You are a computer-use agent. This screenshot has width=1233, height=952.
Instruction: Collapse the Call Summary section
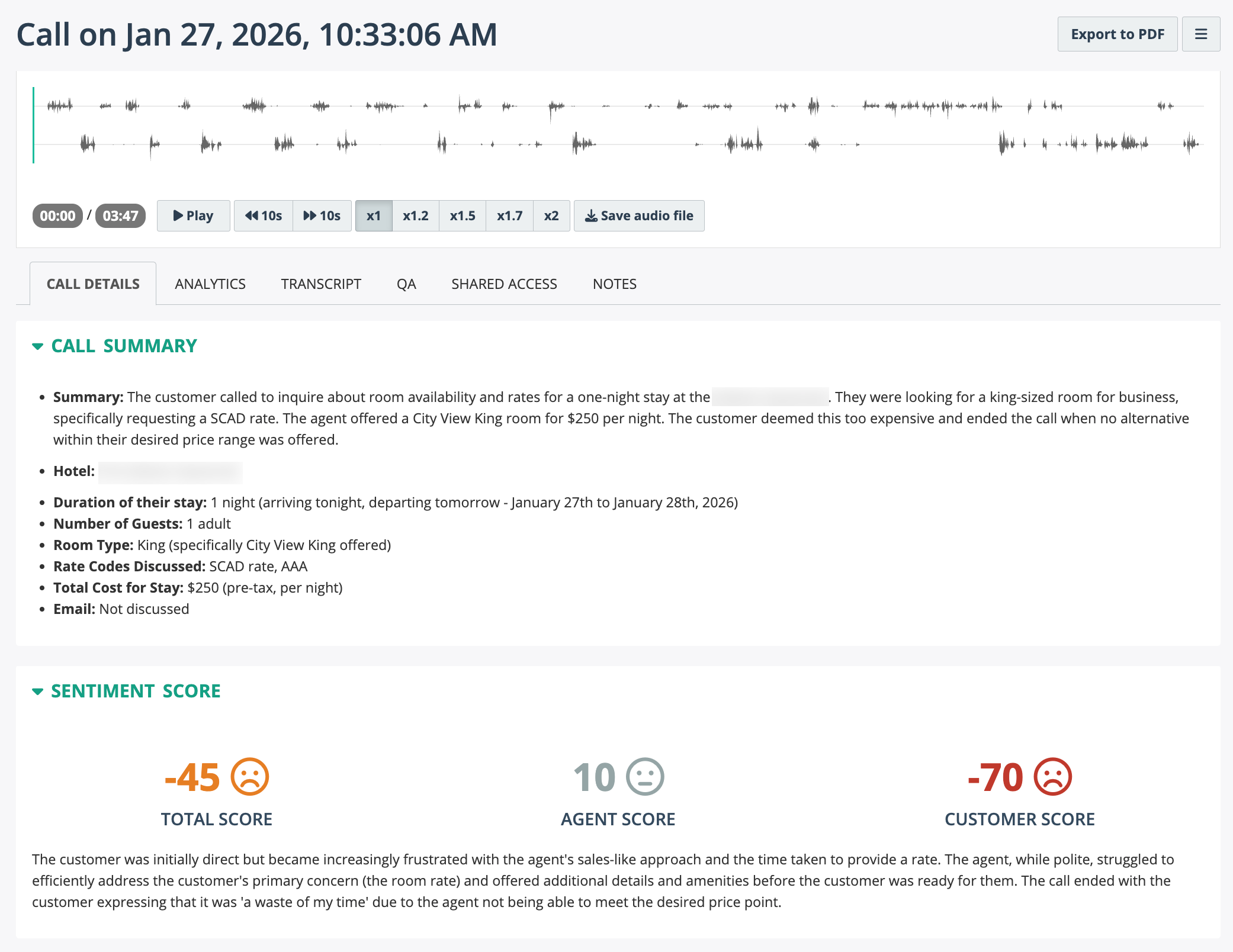point(38,346)
